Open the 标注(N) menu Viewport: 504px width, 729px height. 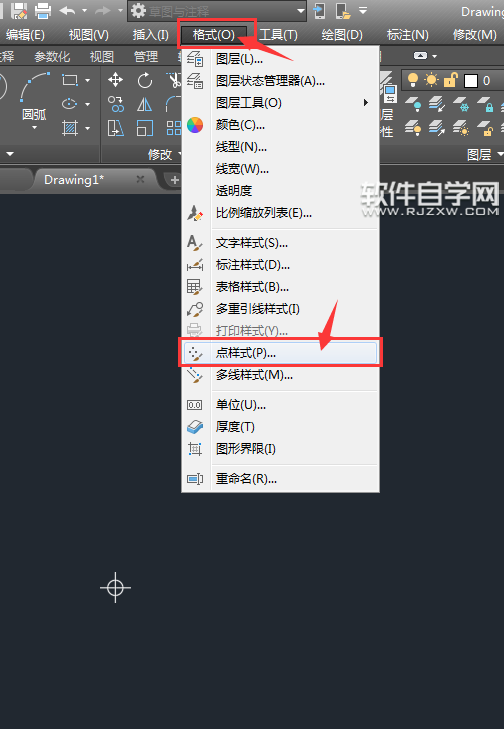(407, 35)
